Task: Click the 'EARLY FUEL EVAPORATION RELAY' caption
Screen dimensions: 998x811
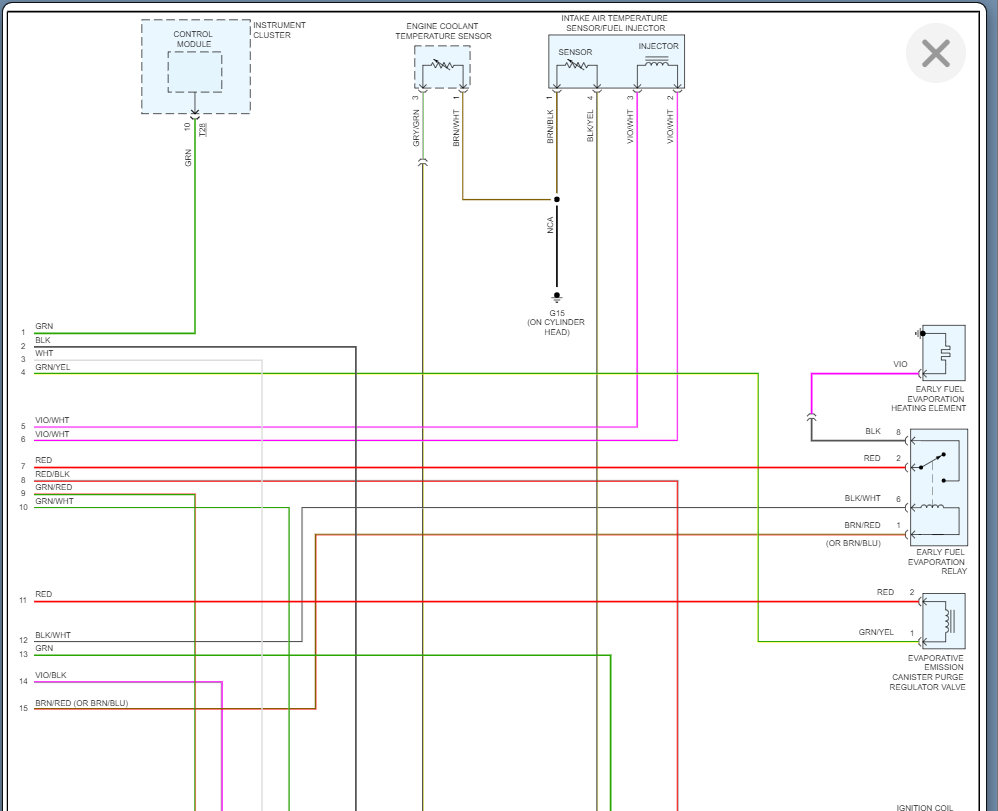Action: point(937,561)
